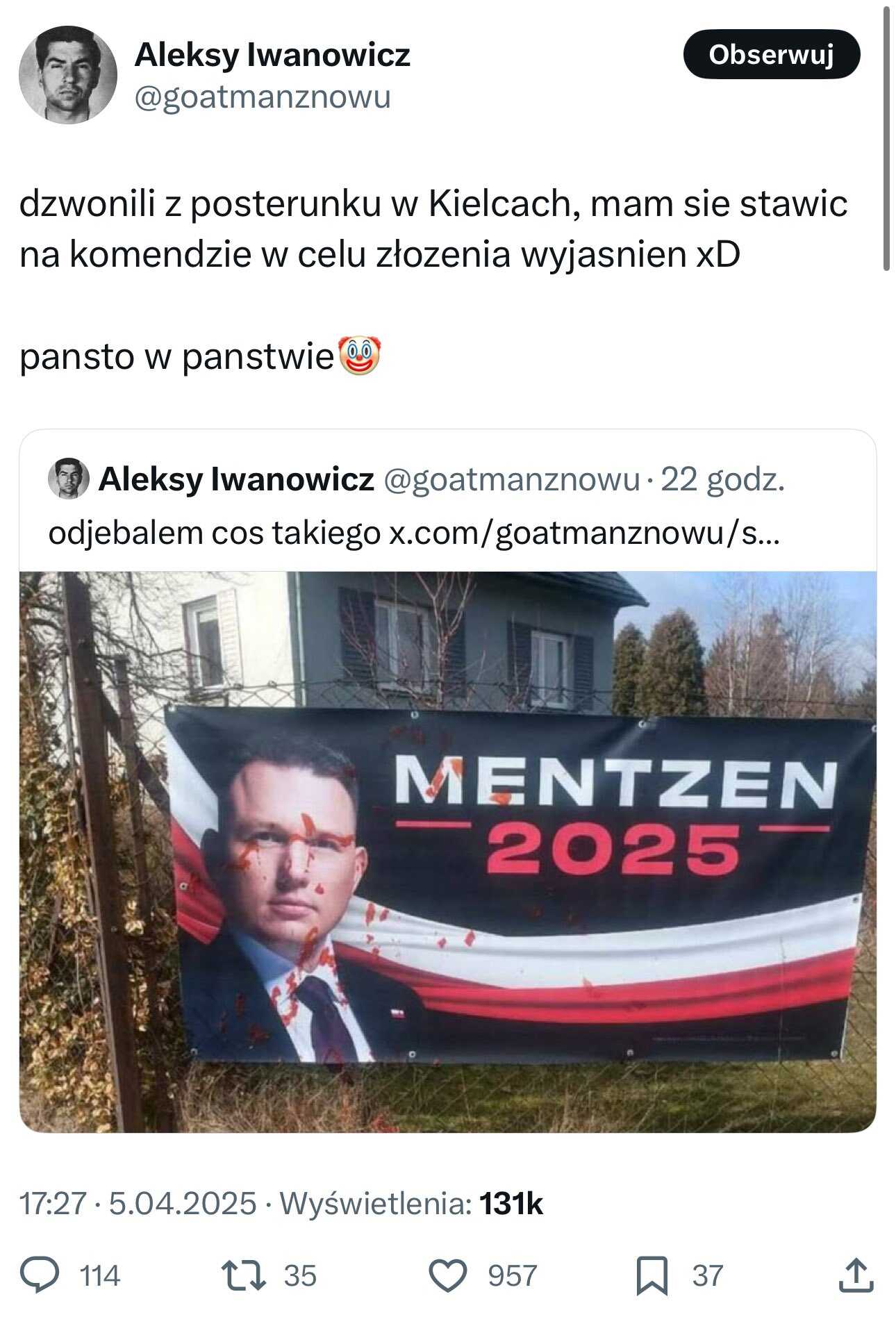Open the Aleksy Iwanowicz profile name at top

(272, 55)
